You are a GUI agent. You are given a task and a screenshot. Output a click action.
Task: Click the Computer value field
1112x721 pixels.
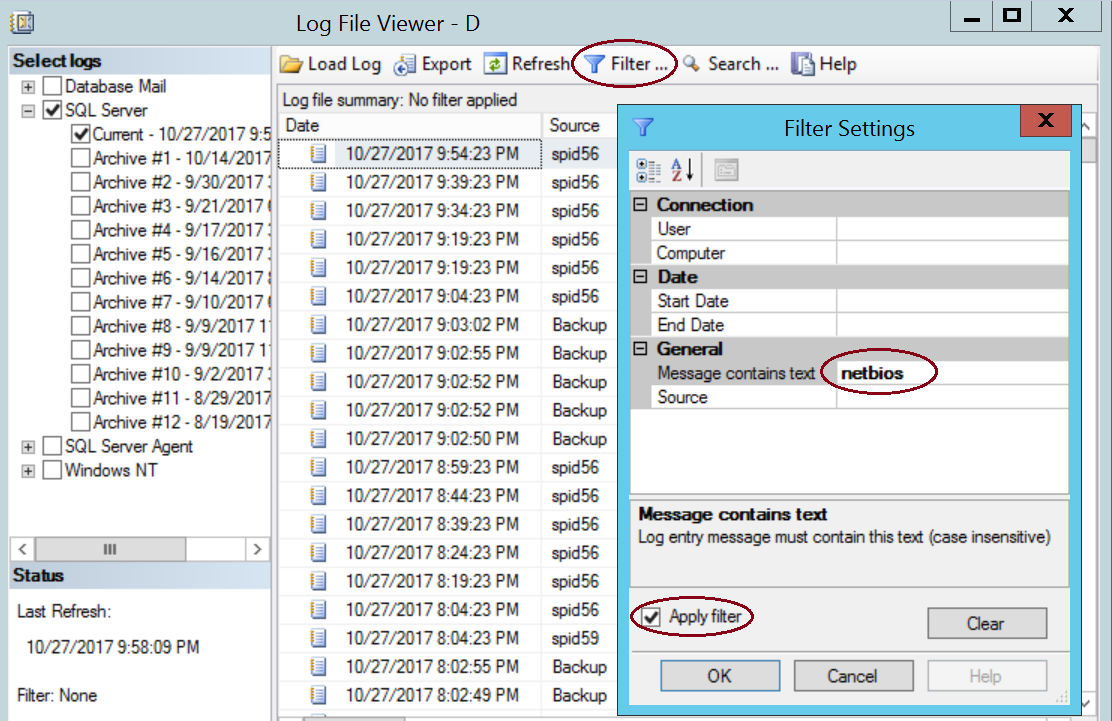[952, 253]
